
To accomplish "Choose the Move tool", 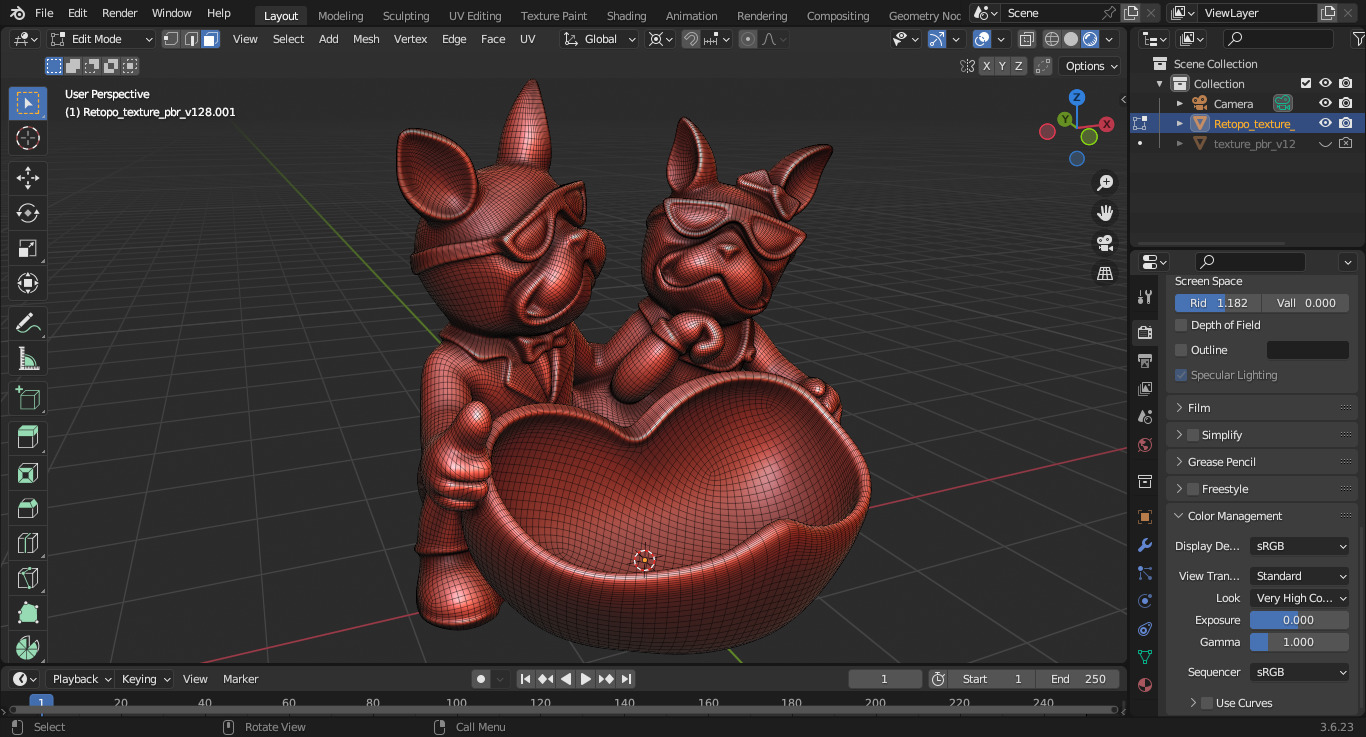I will [x=28, y=178].
